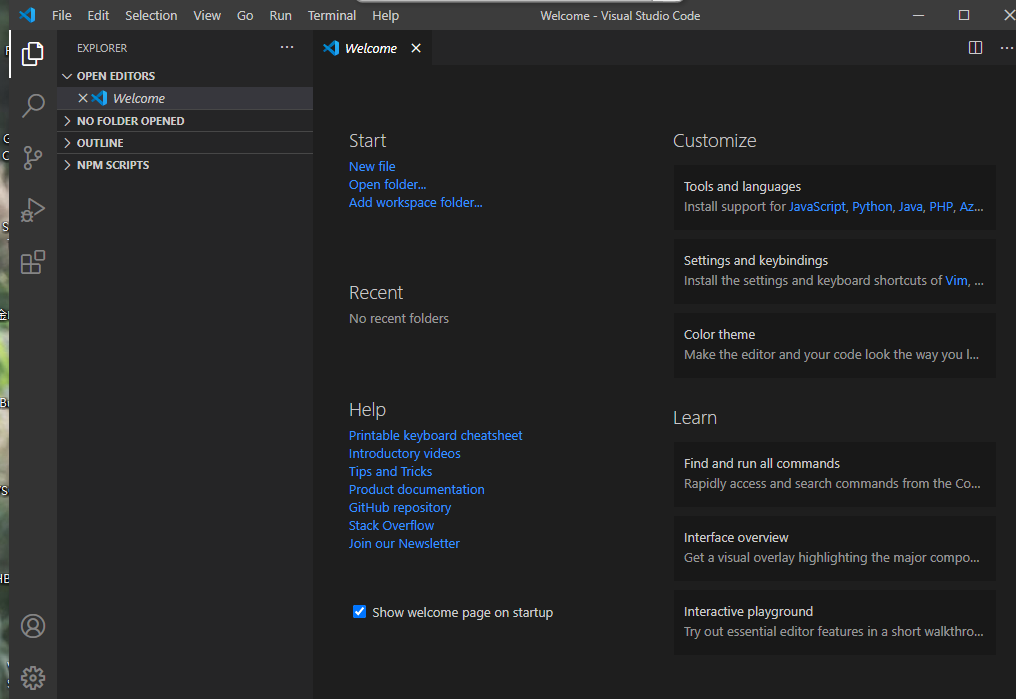Open the Run menu

coord(281,16)
